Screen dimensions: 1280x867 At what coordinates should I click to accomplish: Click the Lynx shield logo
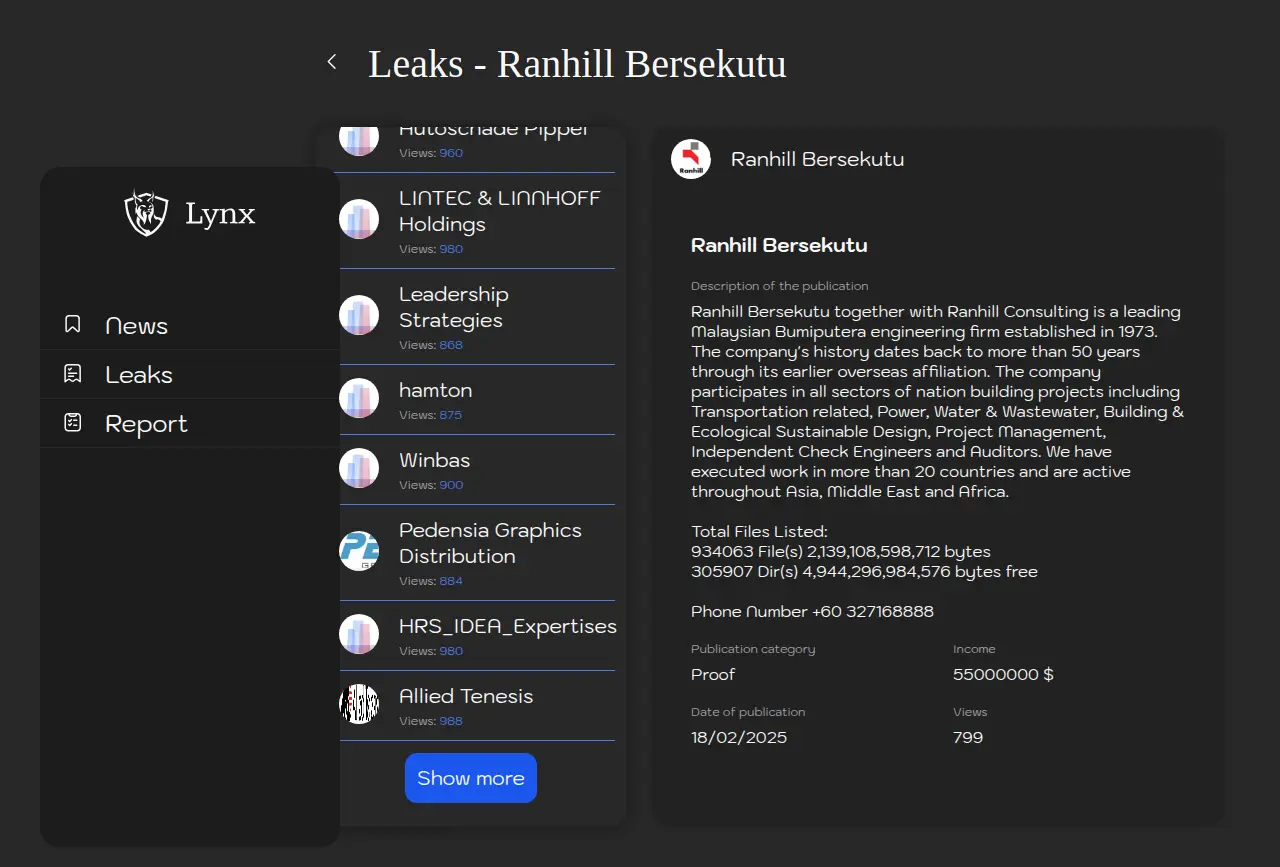pos(146,213)
